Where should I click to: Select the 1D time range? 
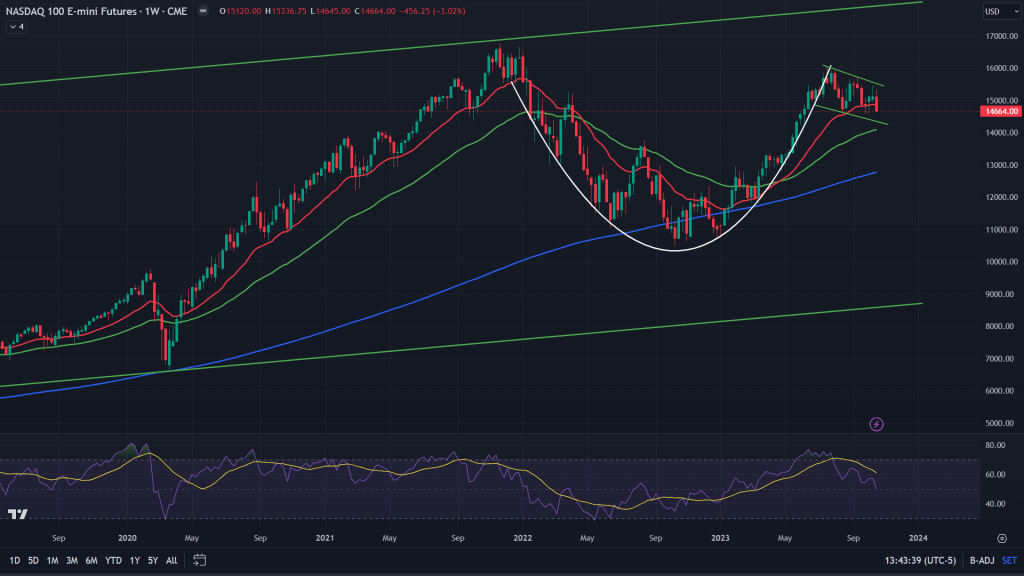pyautogui.click(x=13, y=560)
